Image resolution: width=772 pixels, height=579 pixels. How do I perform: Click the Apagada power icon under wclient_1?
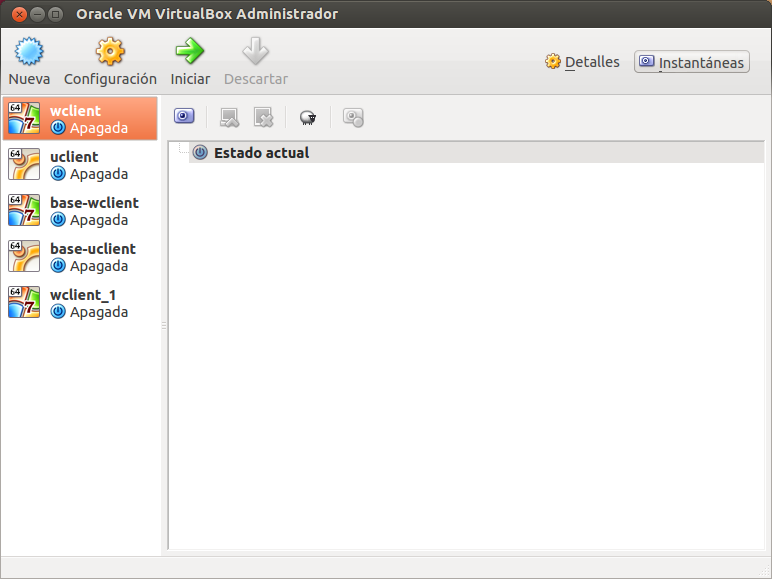(x=58, y=312)
